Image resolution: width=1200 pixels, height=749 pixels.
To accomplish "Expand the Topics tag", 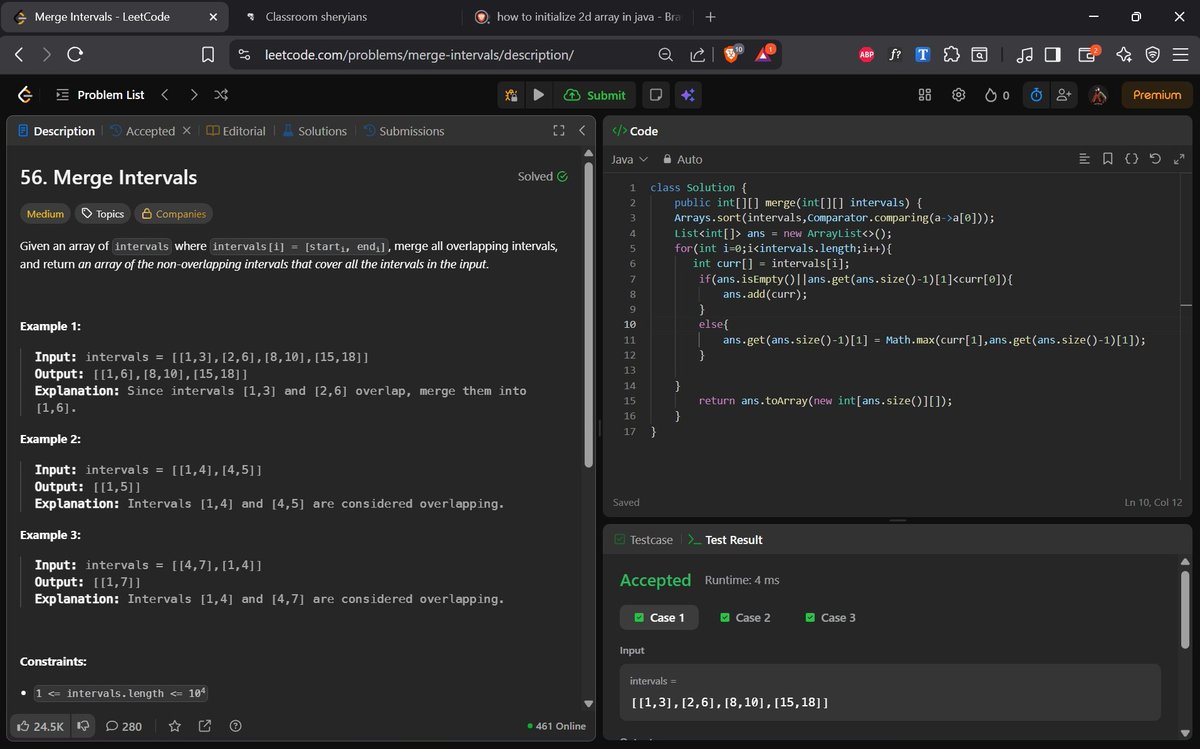I will coord(102,214).
